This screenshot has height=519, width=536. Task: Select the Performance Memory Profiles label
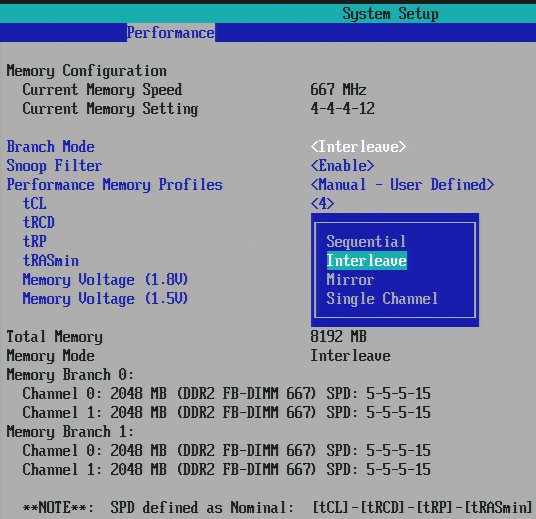[115, 185]
